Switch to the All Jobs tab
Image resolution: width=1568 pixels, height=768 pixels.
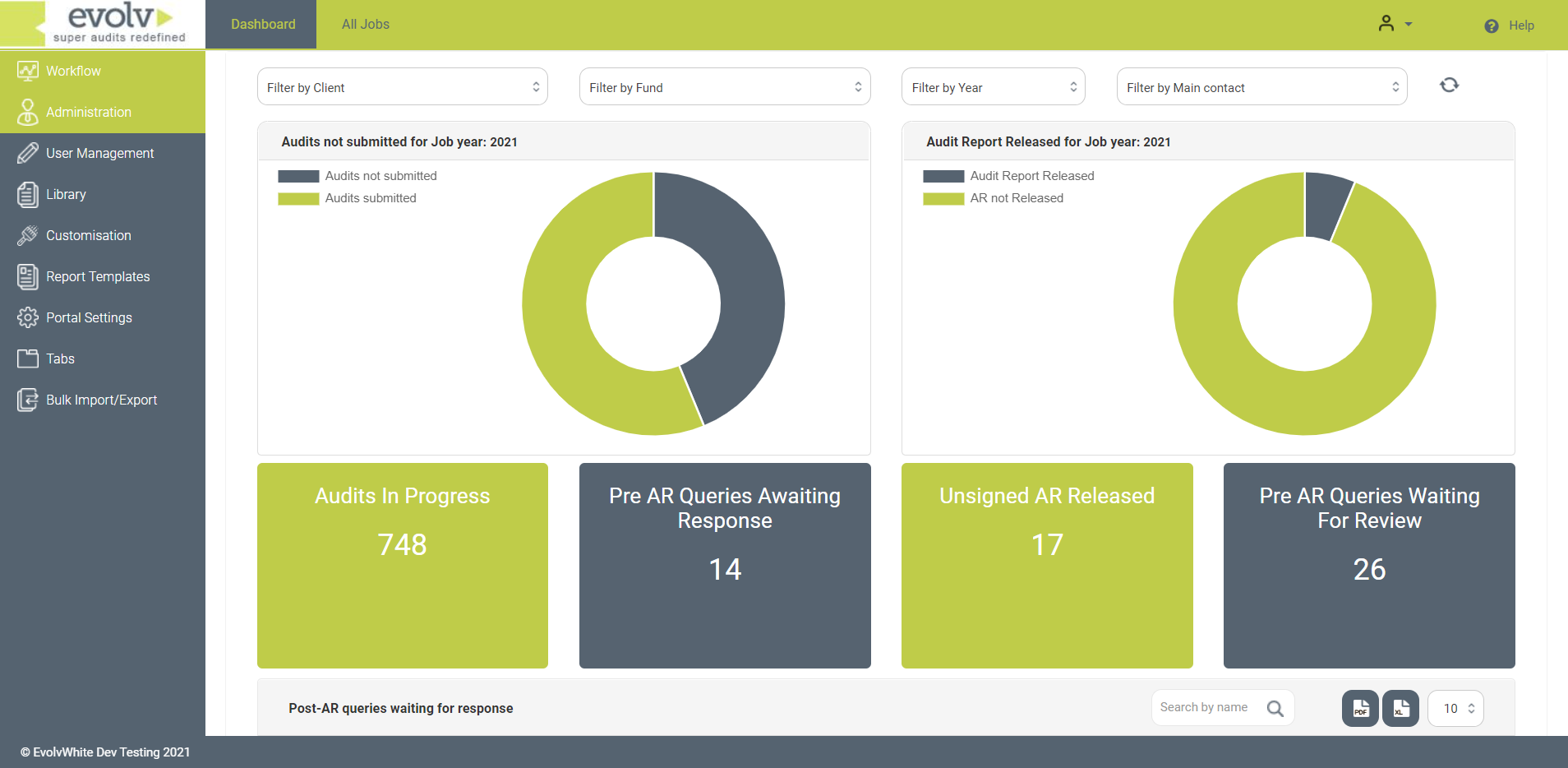[x=365, y=24]
